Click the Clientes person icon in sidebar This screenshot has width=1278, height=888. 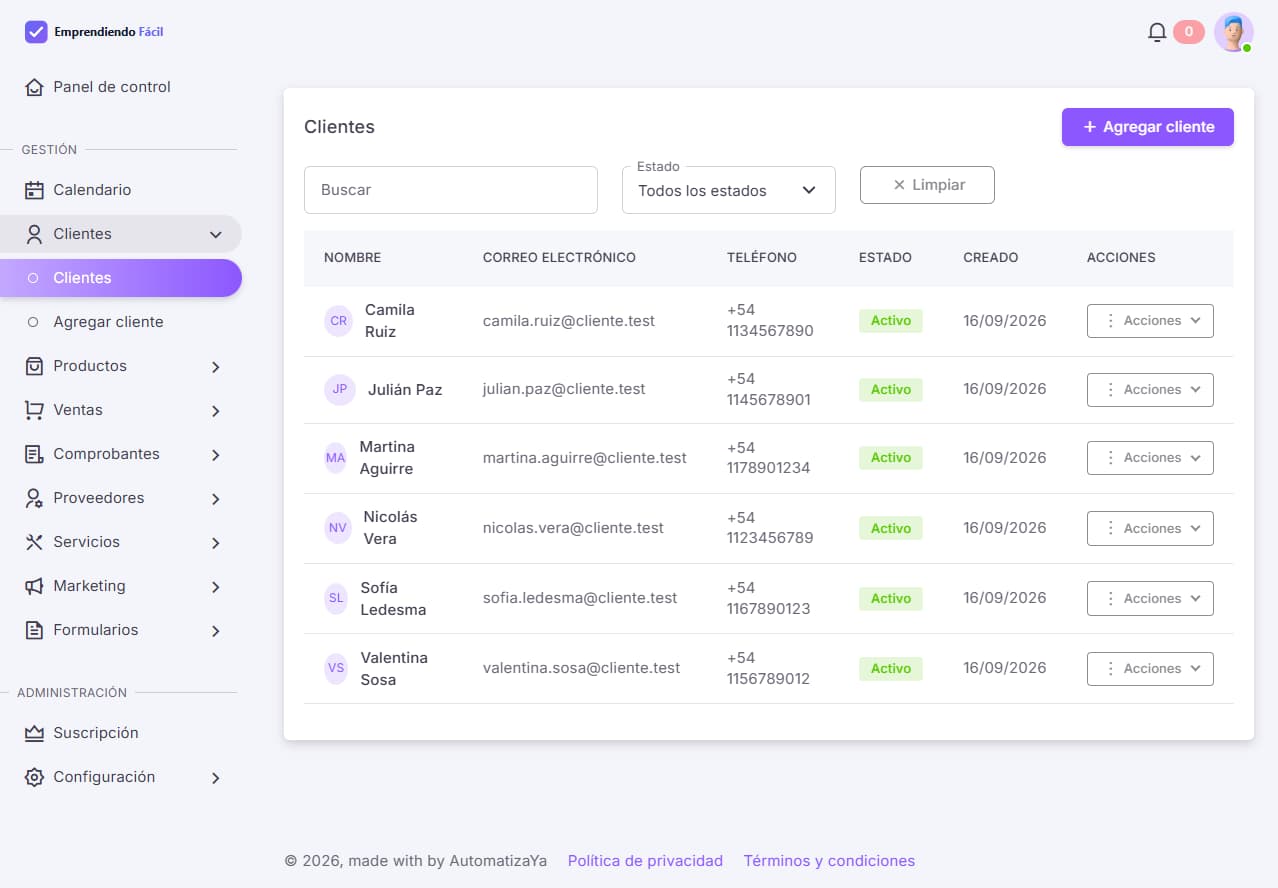pyautogui.click(x=34, y=234)
